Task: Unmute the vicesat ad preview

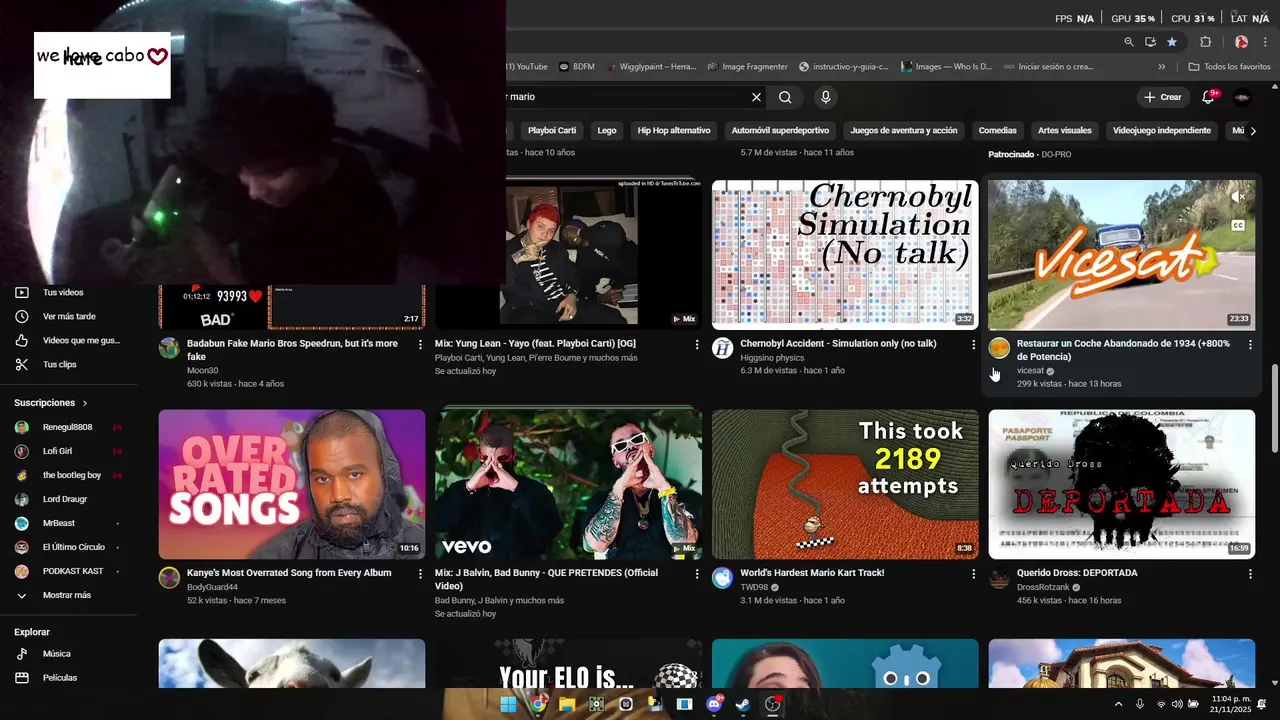Action: click(x=1238, y=197)
